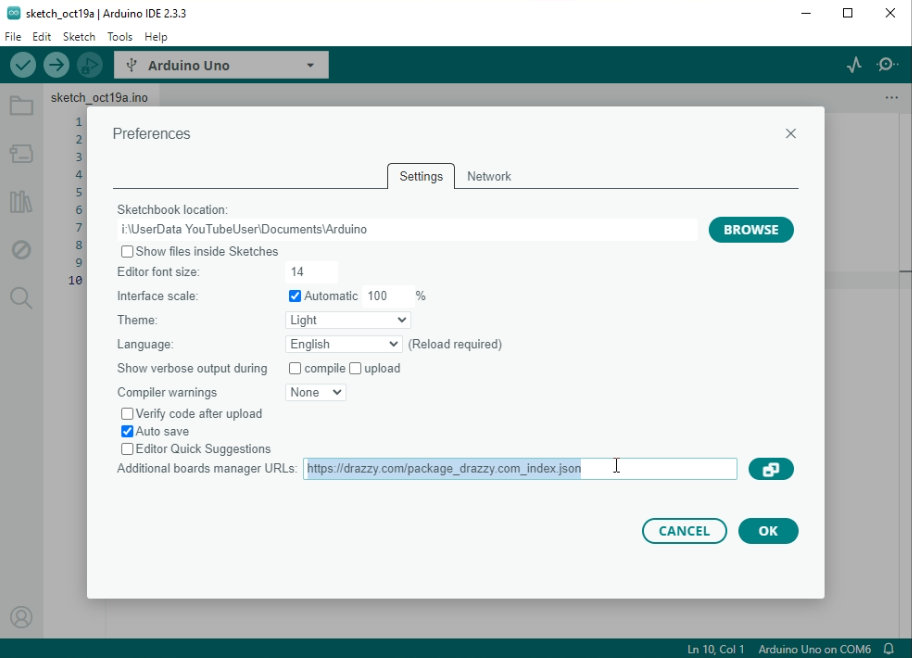Click the BROWSE button
Screen dimensions: 912x658
[x=751, y=230]
